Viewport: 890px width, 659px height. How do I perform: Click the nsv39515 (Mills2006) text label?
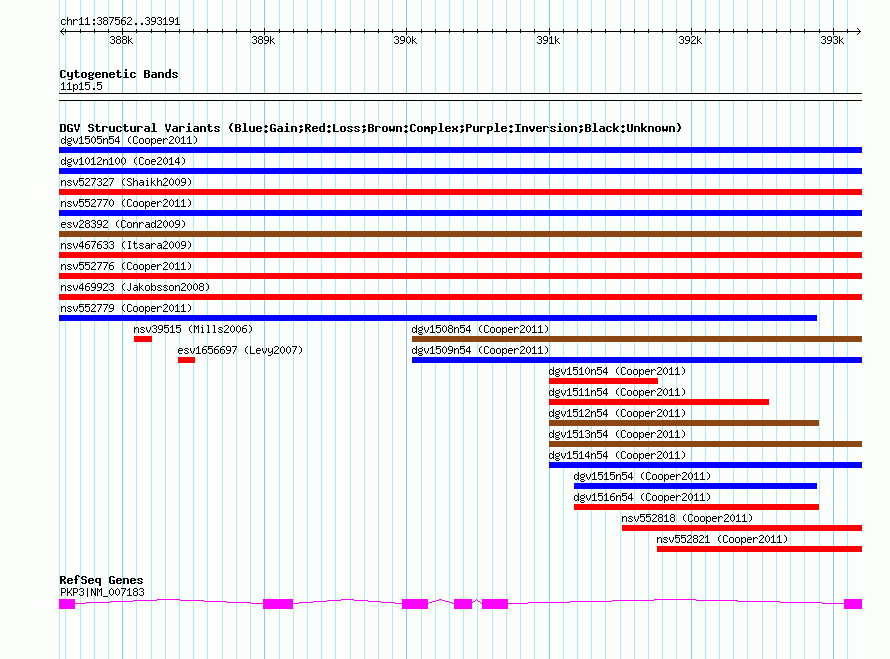click(193, 329)
